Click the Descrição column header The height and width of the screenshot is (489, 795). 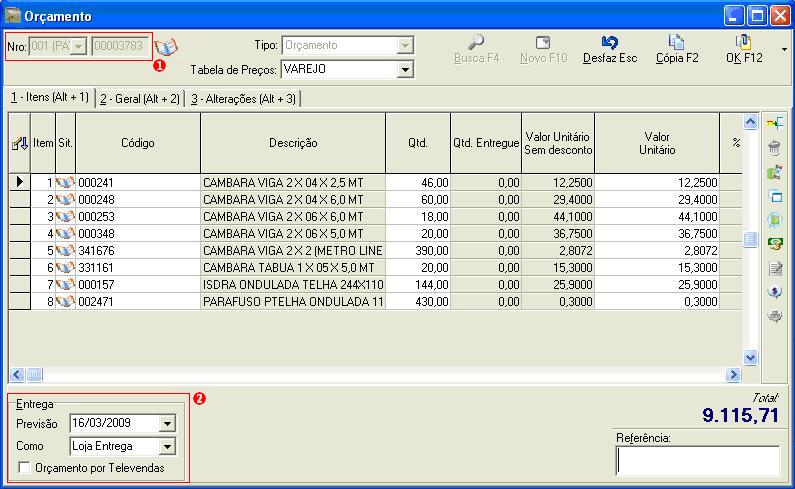coord(293,144)
